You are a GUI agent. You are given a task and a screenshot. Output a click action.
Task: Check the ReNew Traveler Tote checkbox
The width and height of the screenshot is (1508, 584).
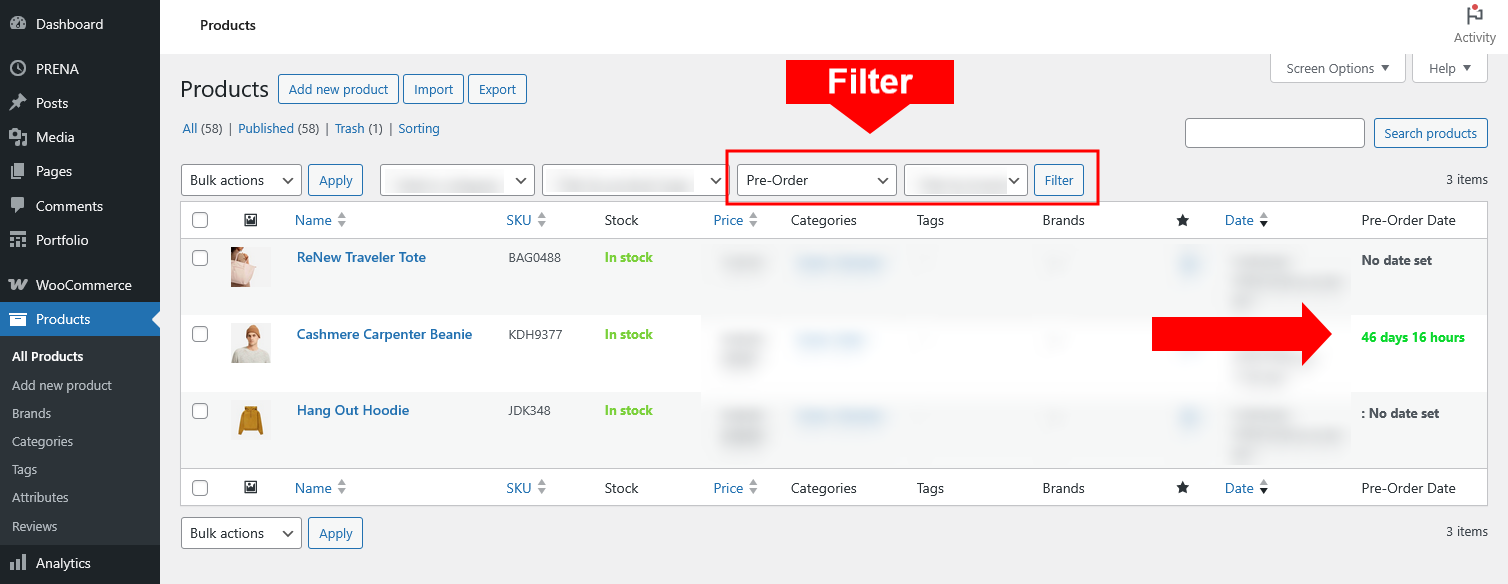(x=200, y=258)
